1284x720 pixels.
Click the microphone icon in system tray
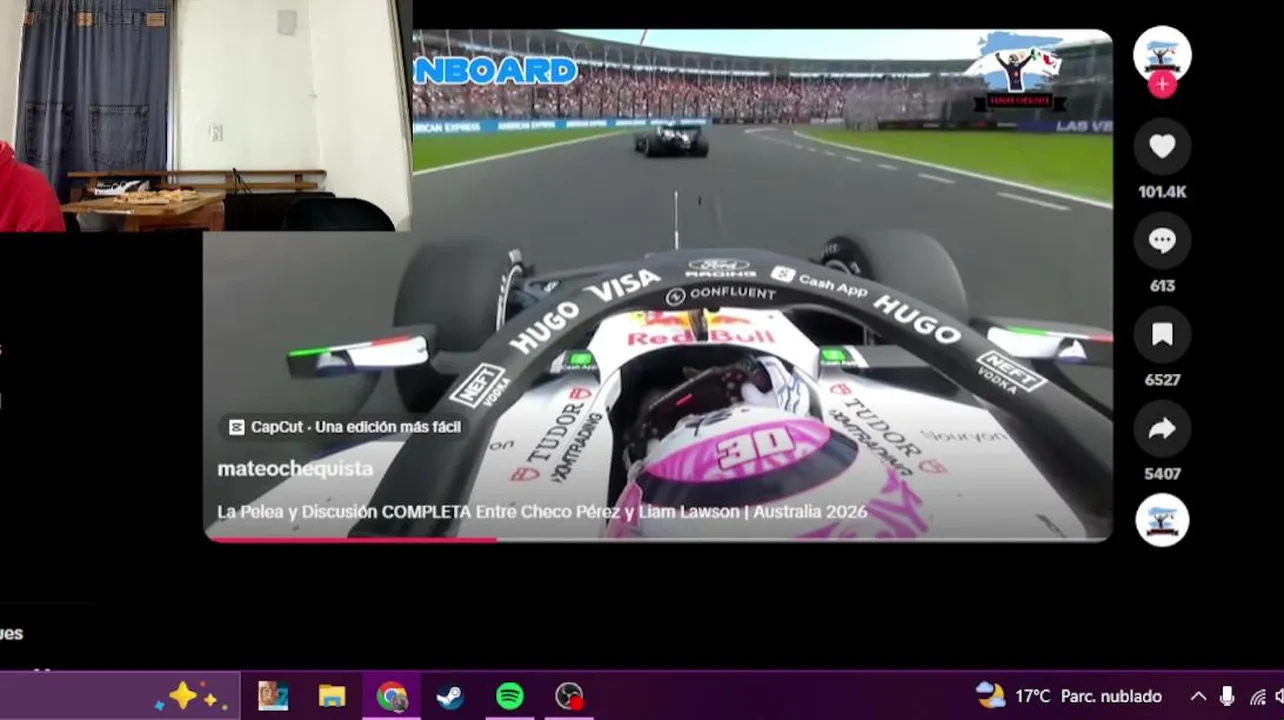[1227, 697]
